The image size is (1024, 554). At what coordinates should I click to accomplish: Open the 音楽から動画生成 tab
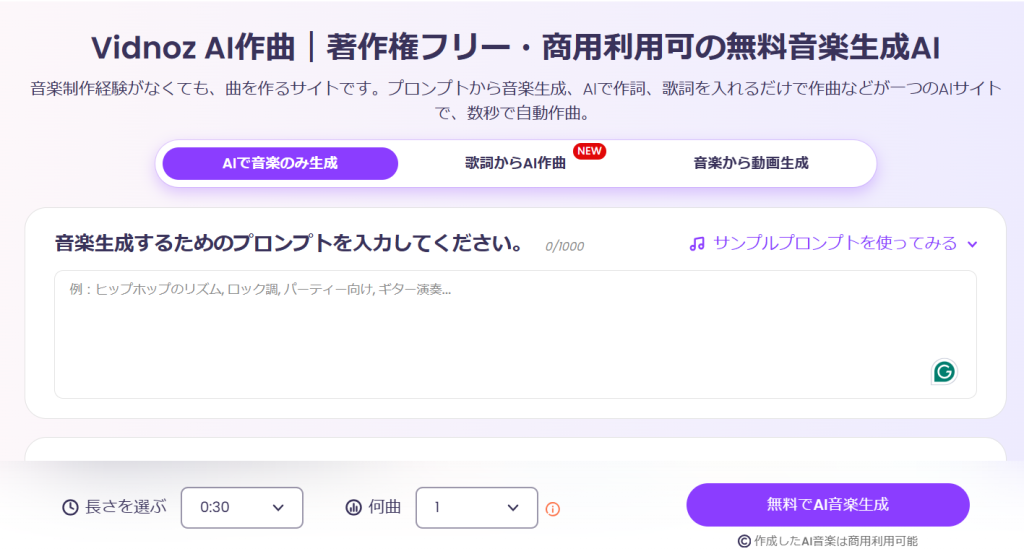tap(750, 163)
